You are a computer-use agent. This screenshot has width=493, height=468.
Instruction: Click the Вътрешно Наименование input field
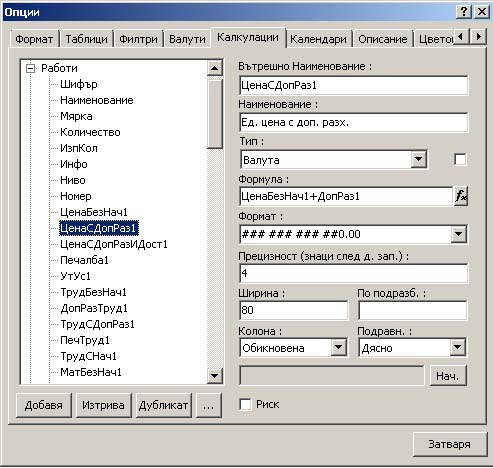353,86
